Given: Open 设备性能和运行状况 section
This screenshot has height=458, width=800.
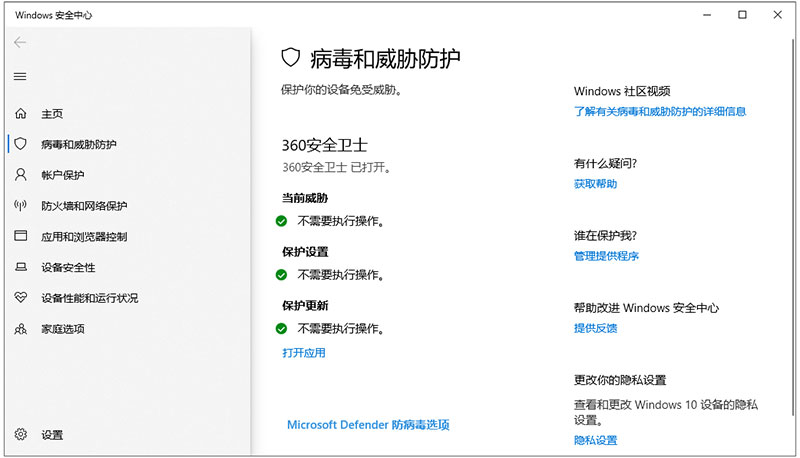Looking at the screenshot, I should tap(90, 298).
